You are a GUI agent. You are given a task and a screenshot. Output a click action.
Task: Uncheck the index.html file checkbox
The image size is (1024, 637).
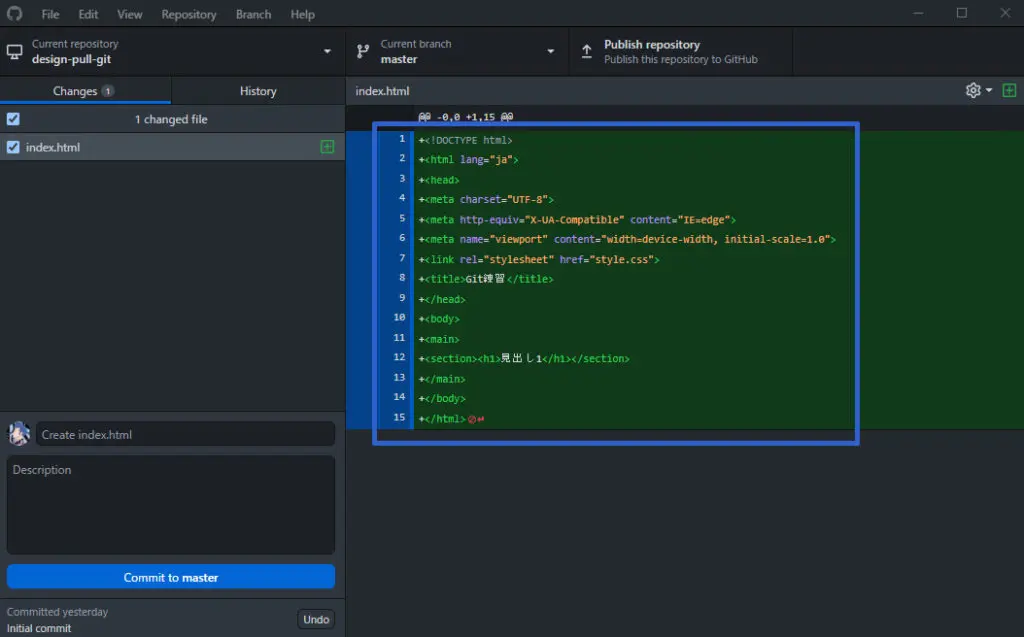click(x=12, y=147)
